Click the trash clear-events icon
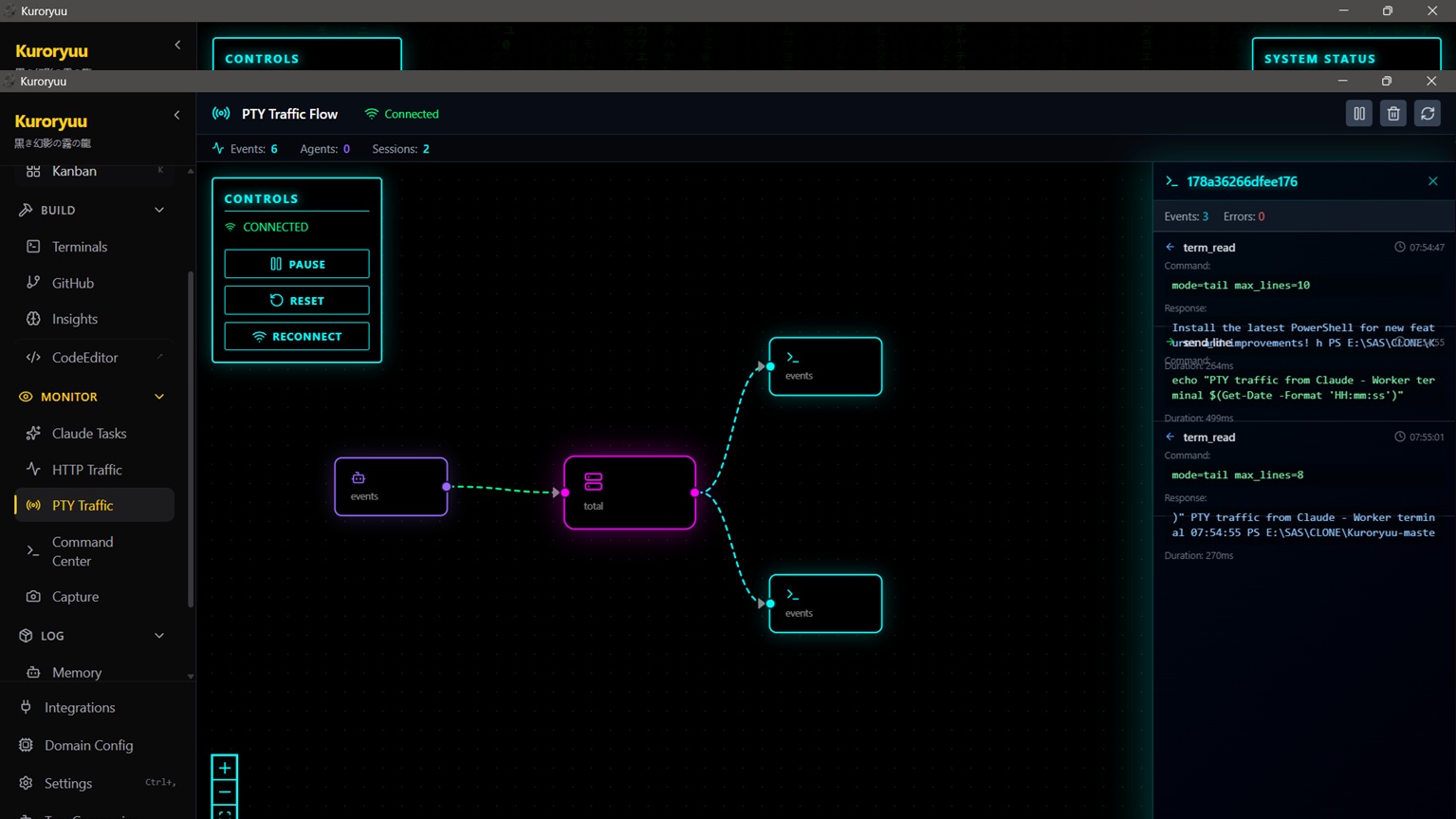 (x=1392, y=114)
